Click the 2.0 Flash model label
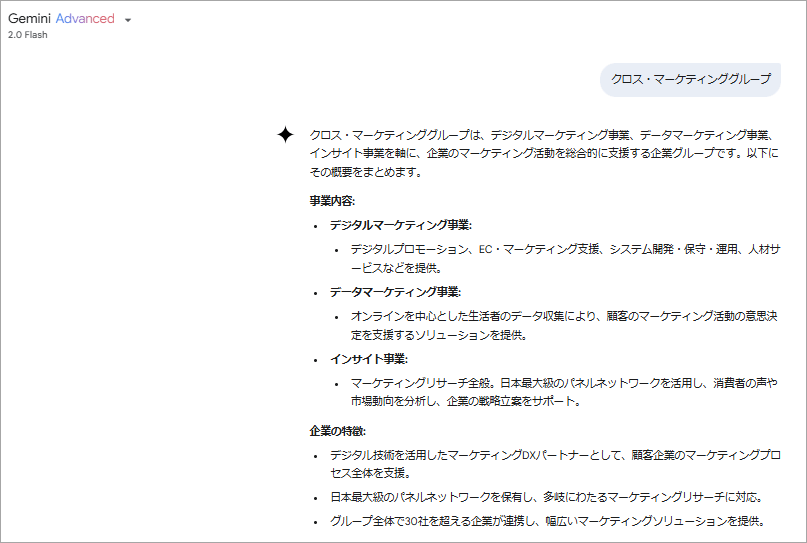The width and height of the screenshot is (807, 543). click(28, 35)
